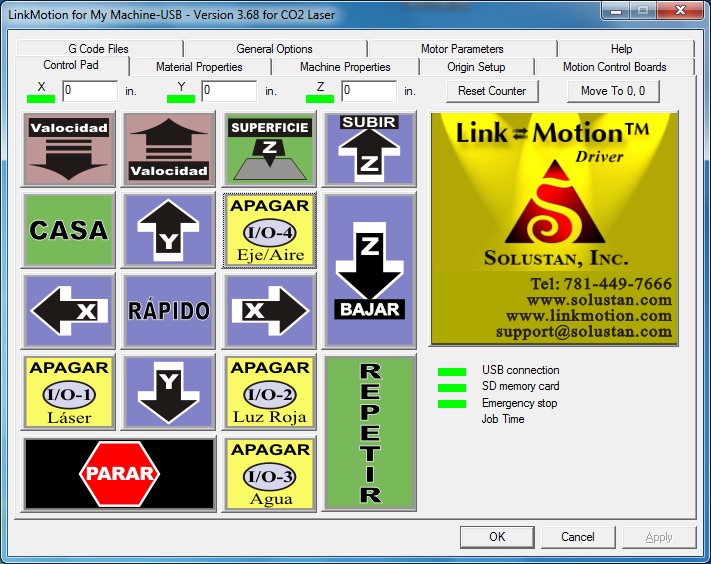Jog Y axis with up arrow
The width and height of the screenshot is (711, 564).
(x=168, y=230)
